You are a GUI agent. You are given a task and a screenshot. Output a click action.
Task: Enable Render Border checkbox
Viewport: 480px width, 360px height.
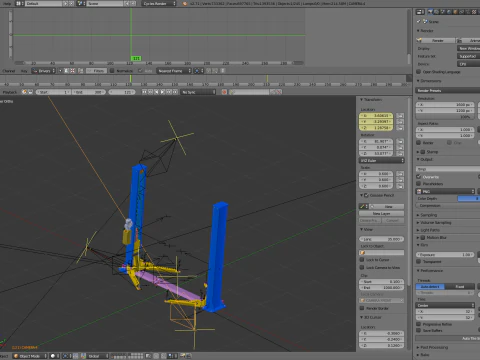coord(362,308)
